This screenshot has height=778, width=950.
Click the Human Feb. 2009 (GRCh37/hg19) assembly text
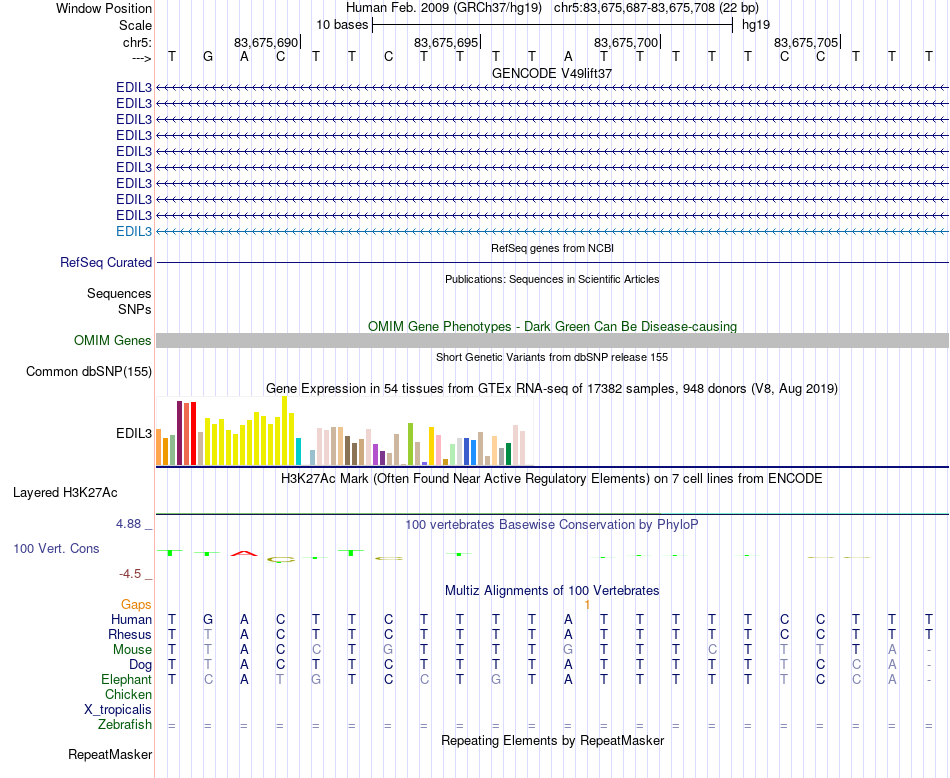[443, 8]
